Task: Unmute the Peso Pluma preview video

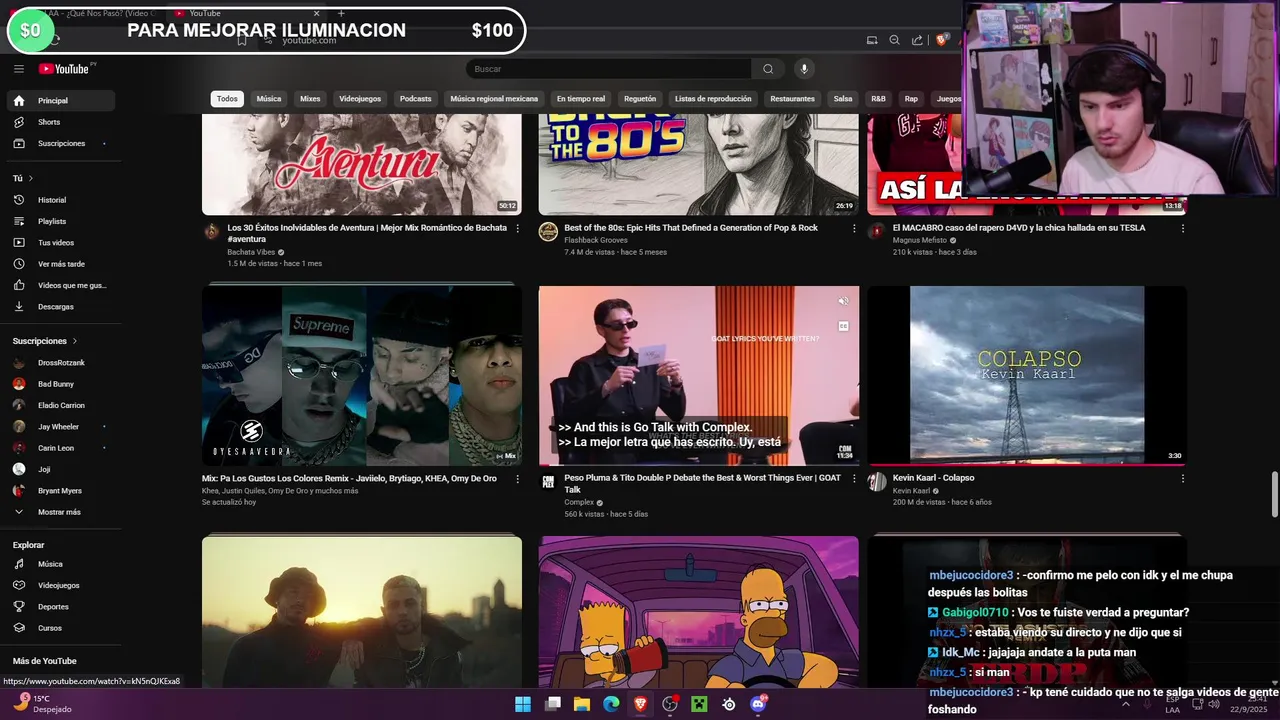Action: (x=843, y=301)
